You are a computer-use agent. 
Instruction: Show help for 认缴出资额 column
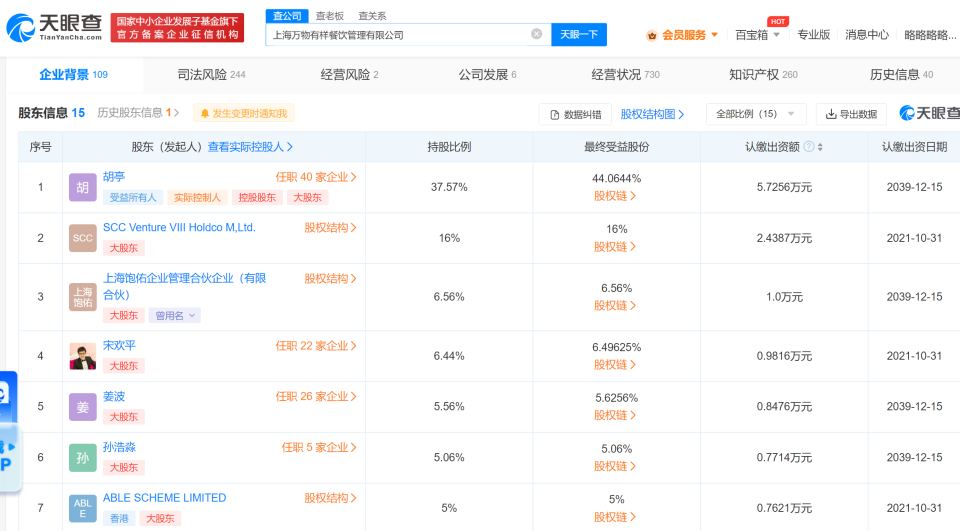[x=809, y=147]
